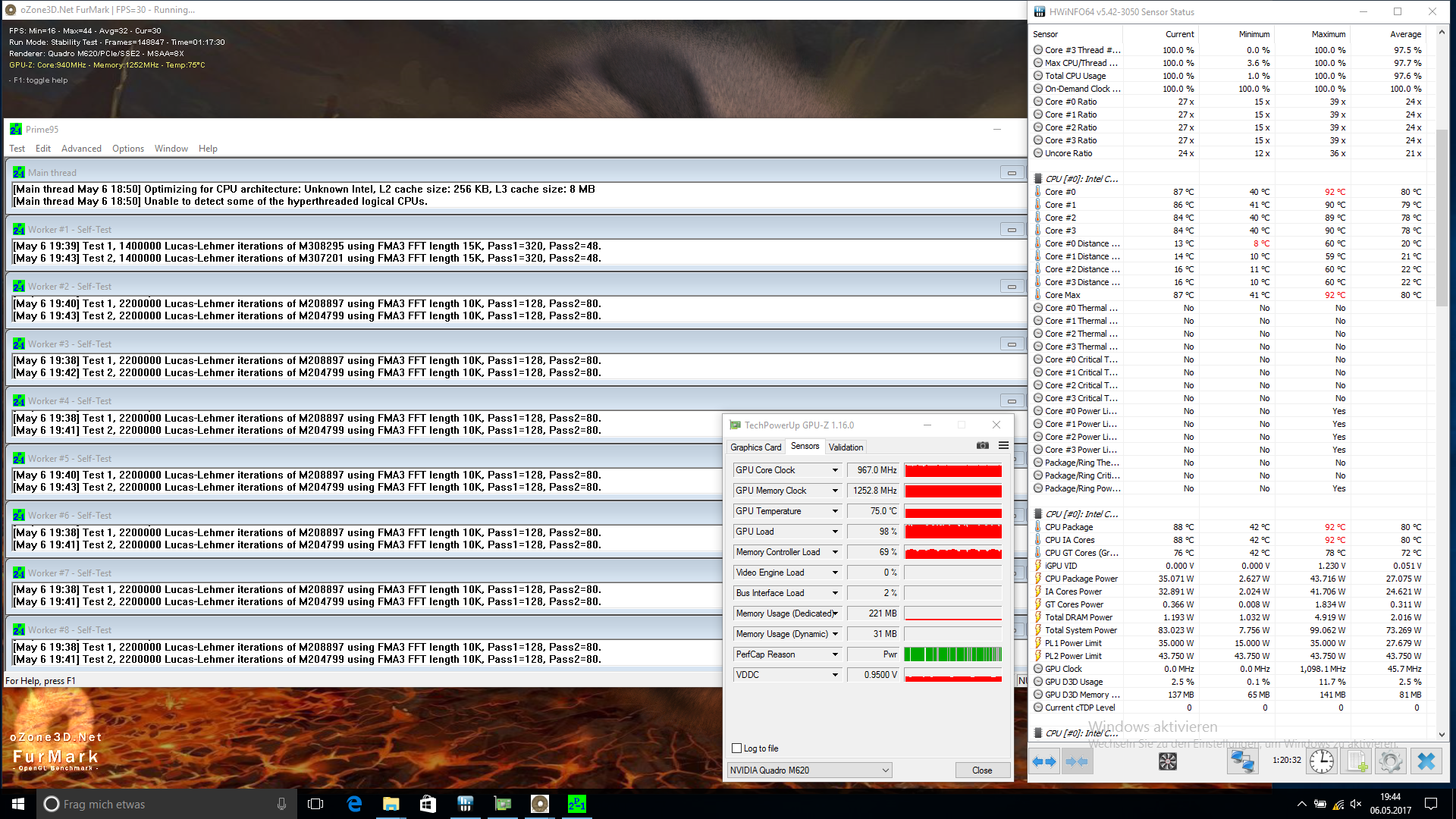
Task: Click the PerfCap Reason green graph
Action: (x=953, y=654)
